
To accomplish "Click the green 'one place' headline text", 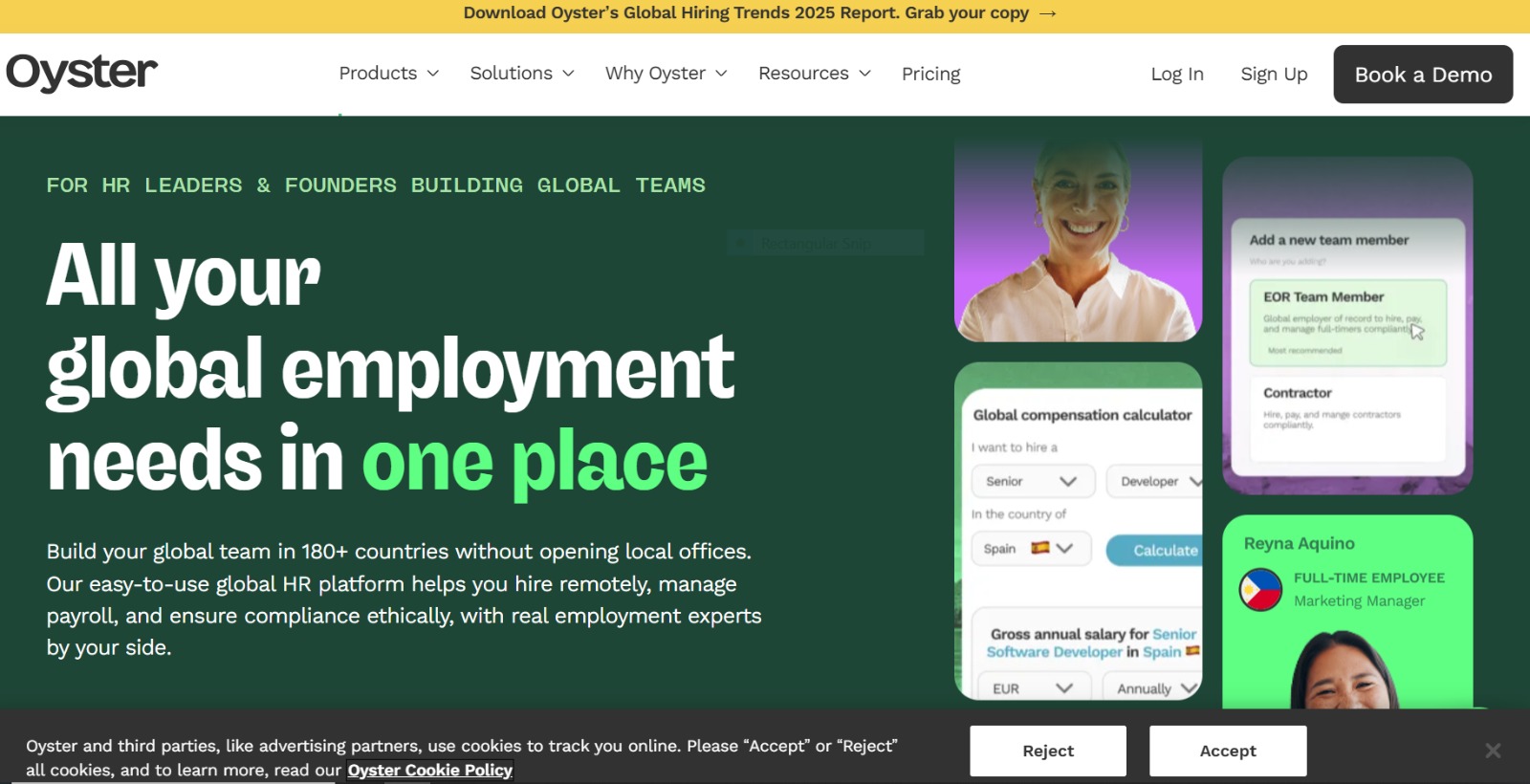I will click(x=535, y=464).
